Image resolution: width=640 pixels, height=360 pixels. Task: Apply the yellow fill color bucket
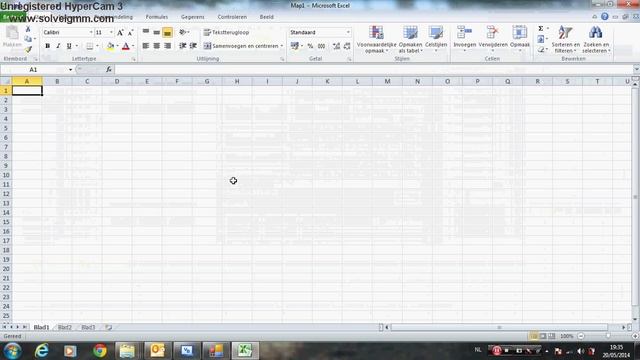pos(110,46)
